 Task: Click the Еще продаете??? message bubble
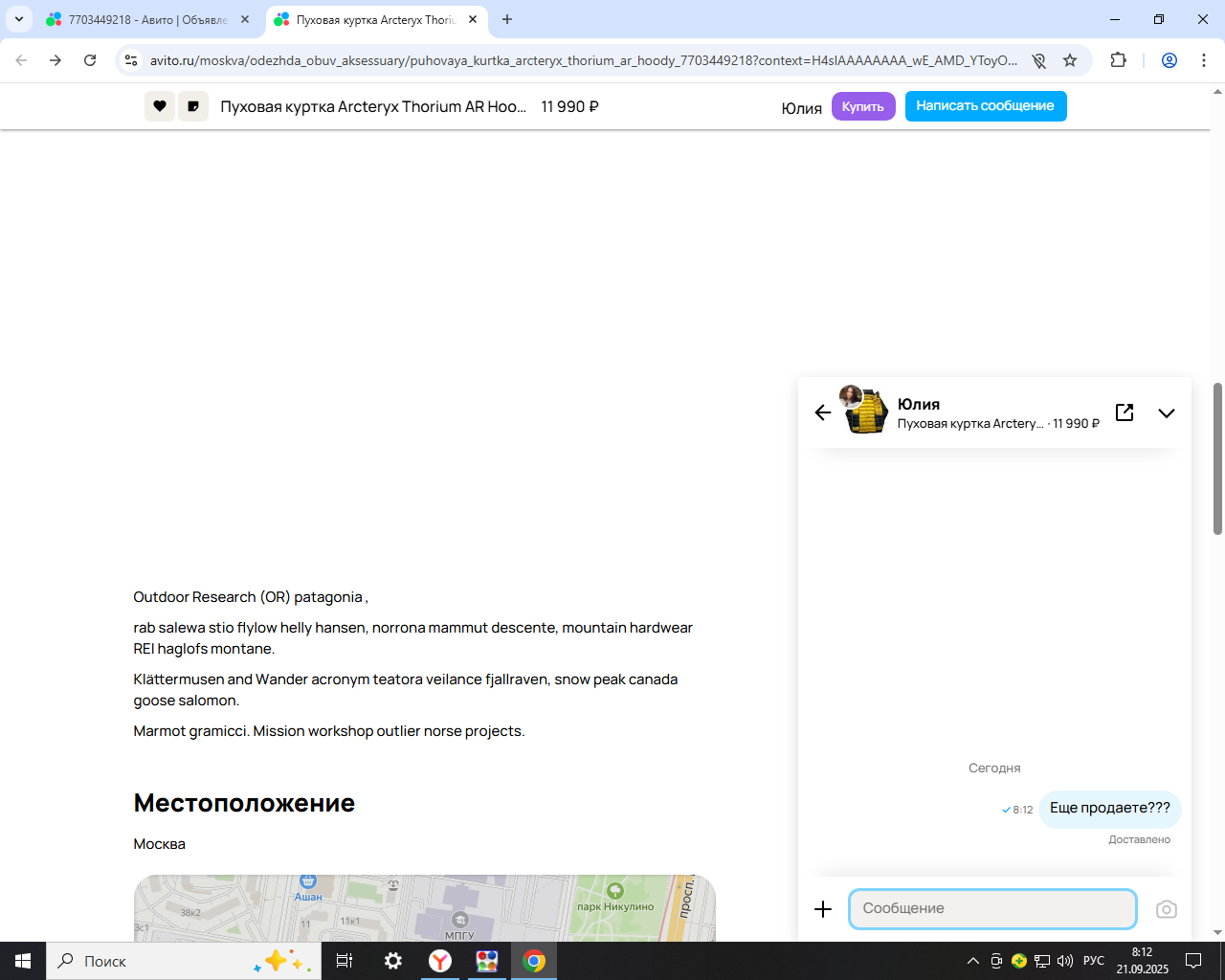point(1110,809)
